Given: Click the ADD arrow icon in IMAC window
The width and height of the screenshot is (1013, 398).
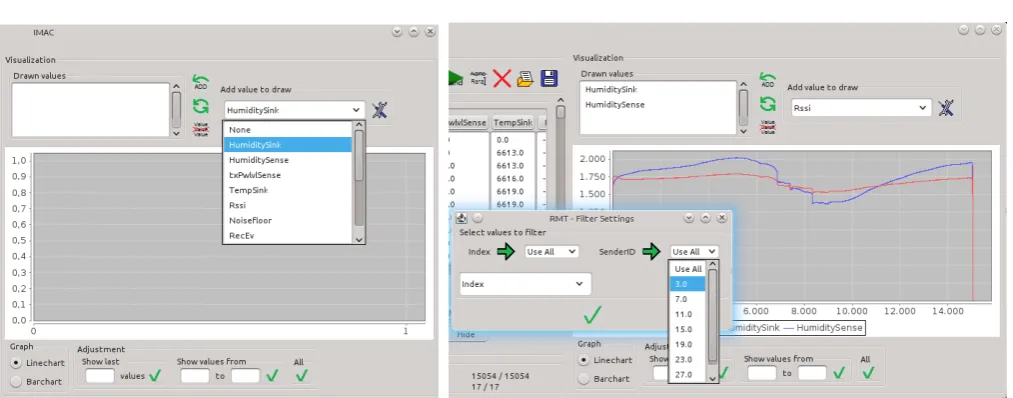Looking at the screenshot, I should [200, 82].
